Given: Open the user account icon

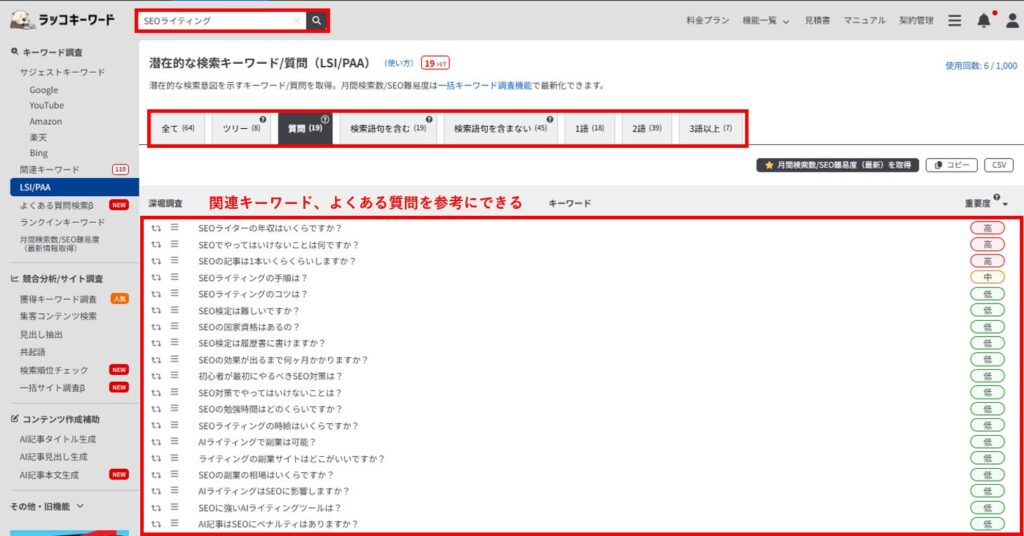Looking at the screenshot, I should click(x=1012, y=20).
